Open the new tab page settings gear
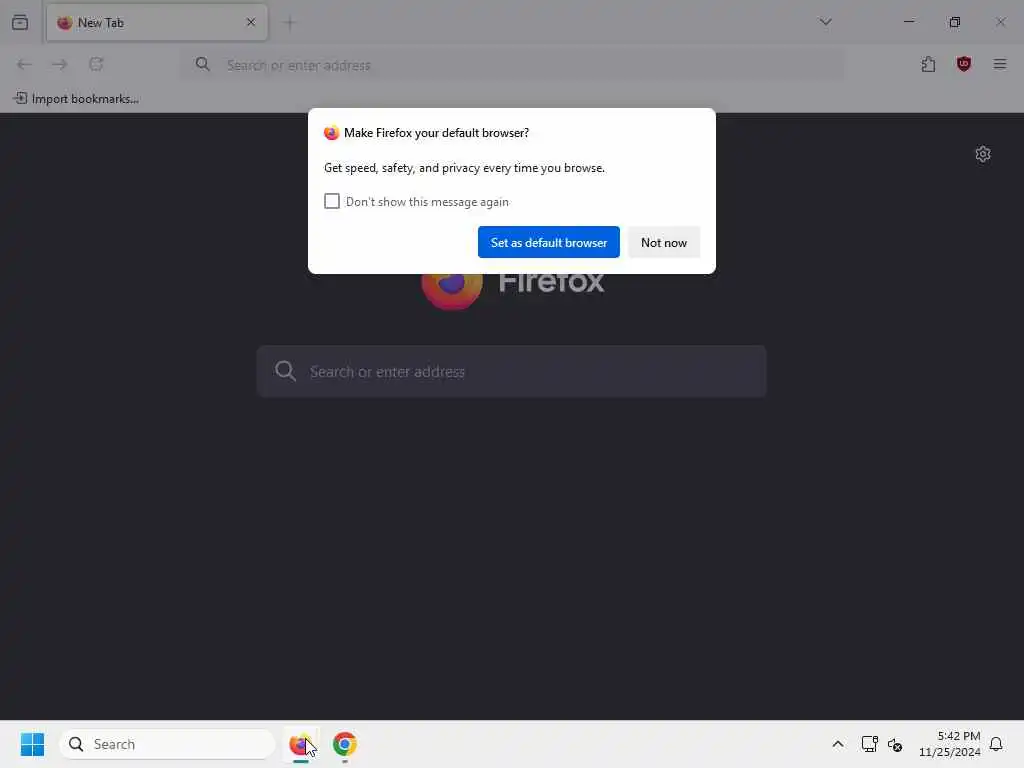This screenshot has height=768, width=1024. (x=983, y=154)
